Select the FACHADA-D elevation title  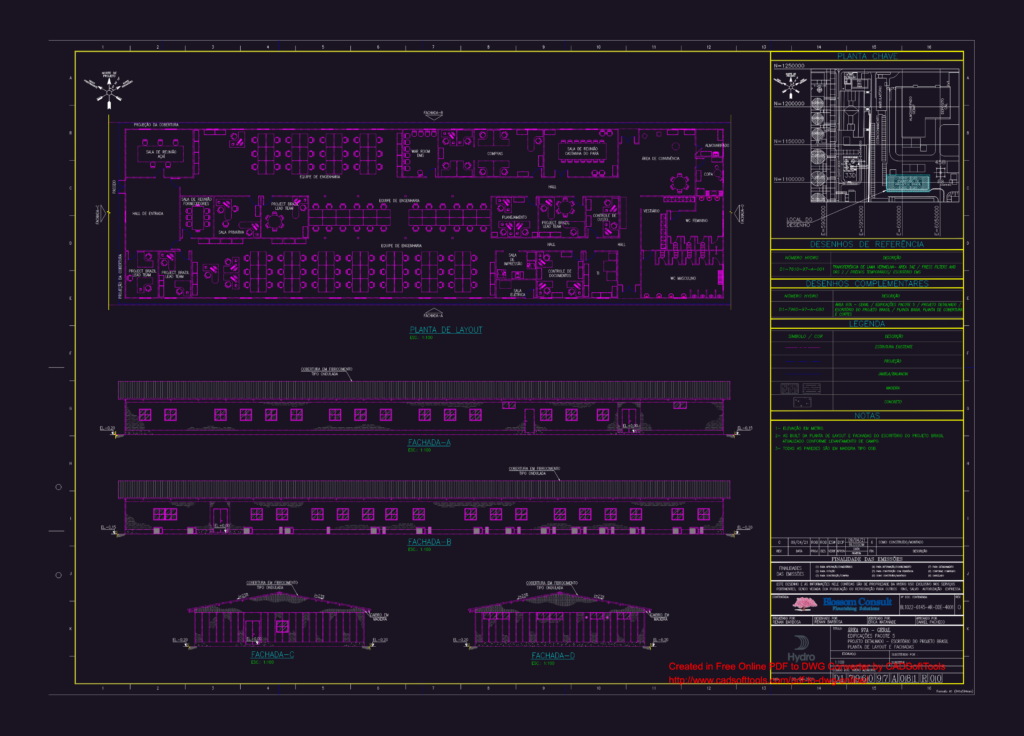point(552,656)
